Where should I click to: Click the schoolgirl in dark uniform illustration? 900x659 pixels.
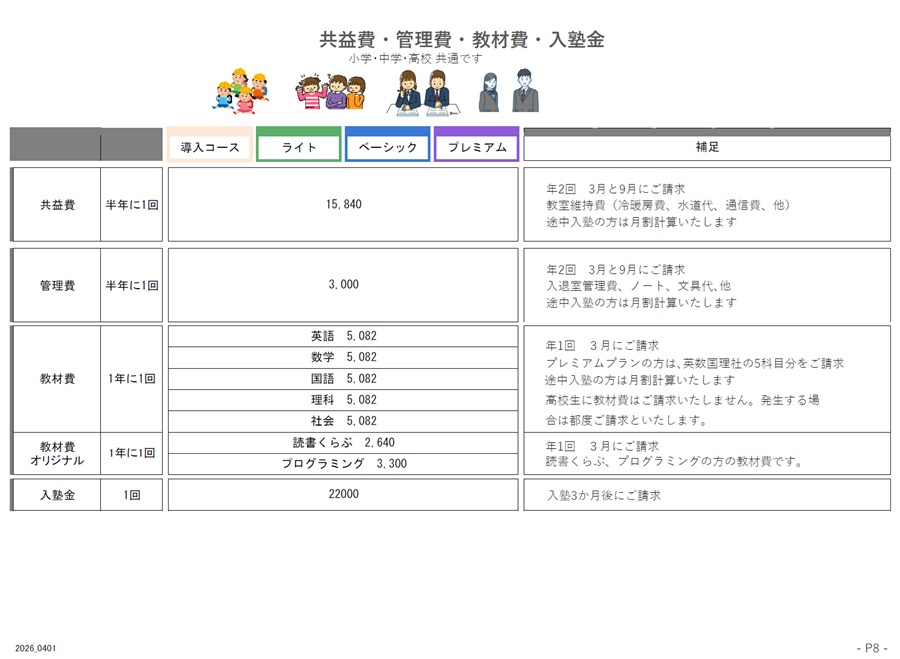[x=488, y=92]
